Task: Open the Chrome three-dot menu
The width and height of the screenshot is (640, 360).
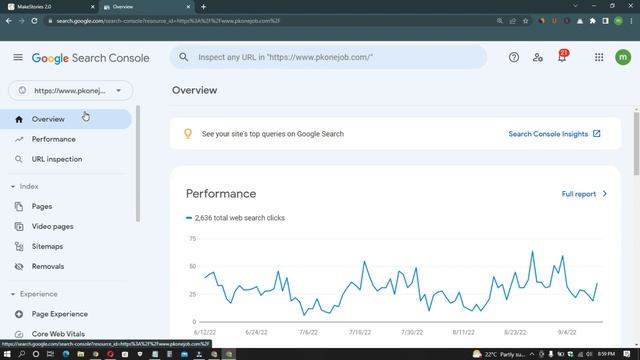Action: [631, 21]
